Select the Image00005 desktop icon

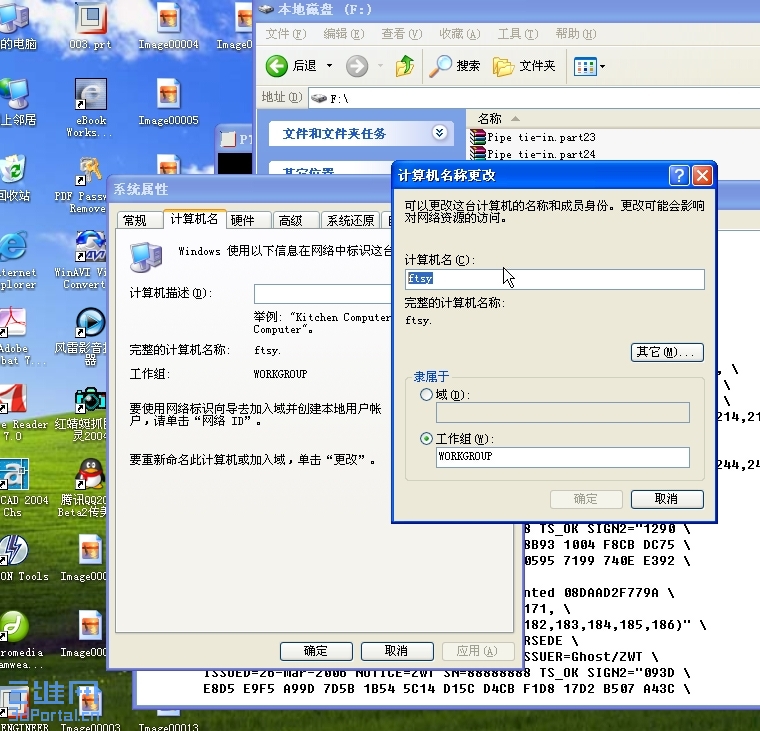[168, 103]
